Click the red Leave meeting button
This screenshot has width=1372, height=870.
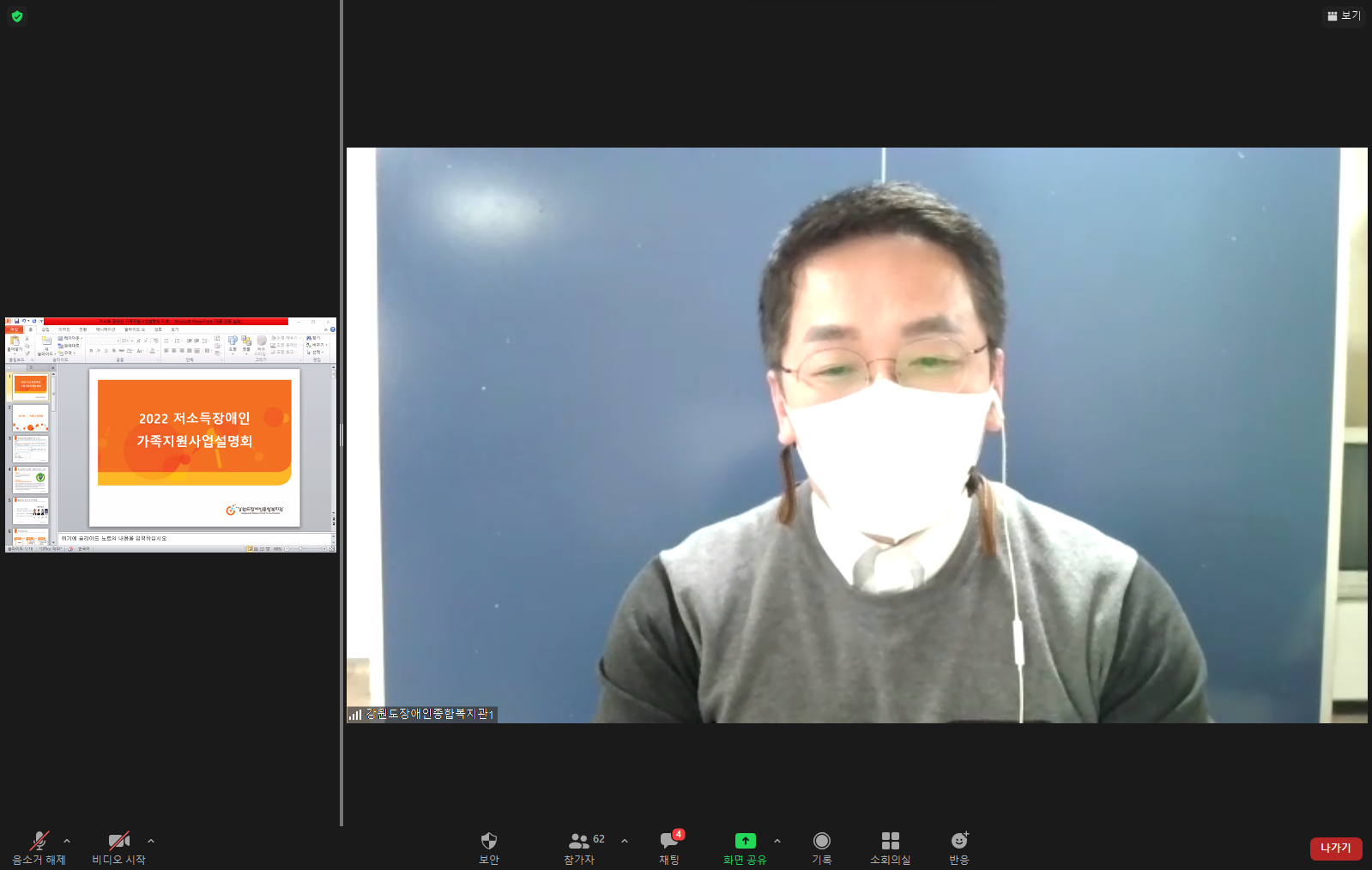click(1336, 849)
